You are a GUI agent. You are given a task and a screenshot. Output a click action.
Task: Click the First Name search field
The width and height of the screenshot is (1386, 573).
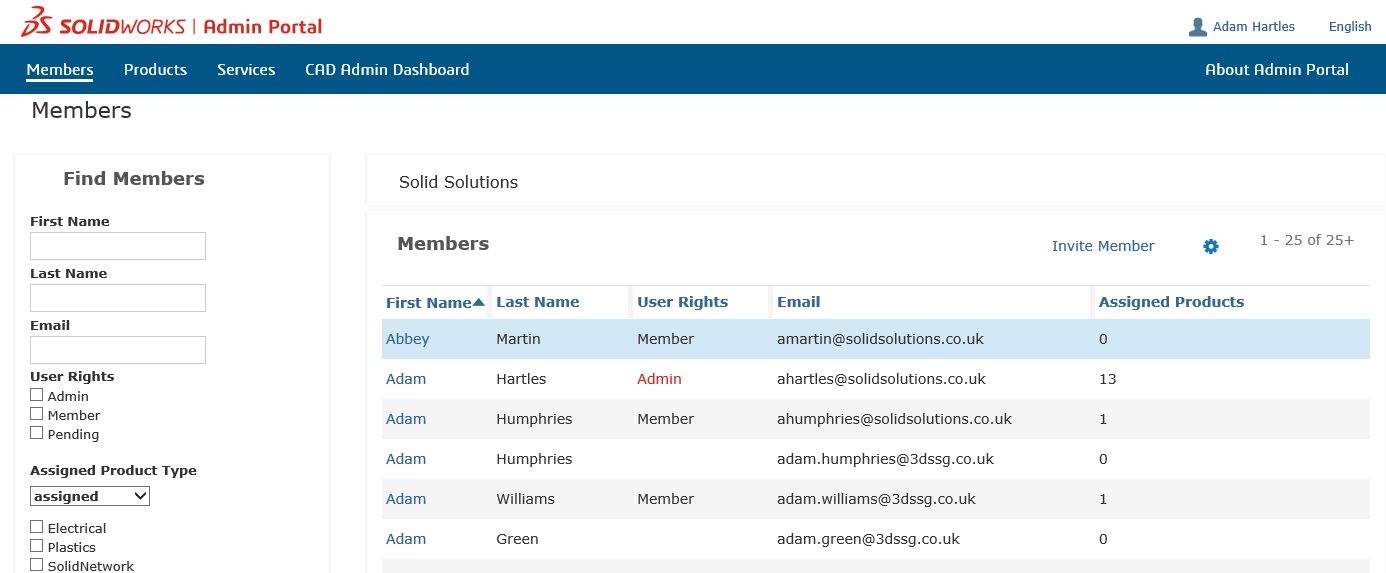click(118, 246)
